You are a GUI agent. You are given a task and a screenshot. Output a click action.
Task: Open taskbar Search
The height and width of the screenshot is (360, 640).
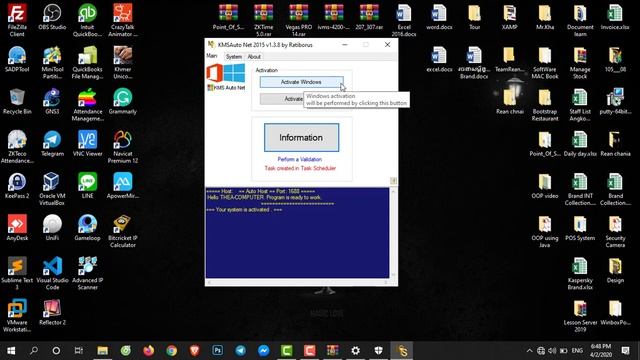[x=34, y=351]
